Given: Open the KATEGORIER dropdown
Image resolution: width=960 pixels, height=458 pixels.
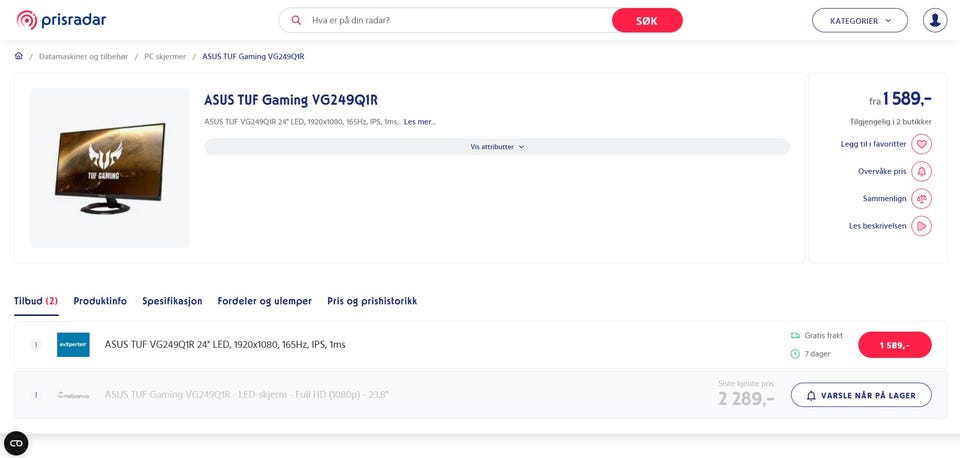Looking at the screenshot, I should point(860,20).
